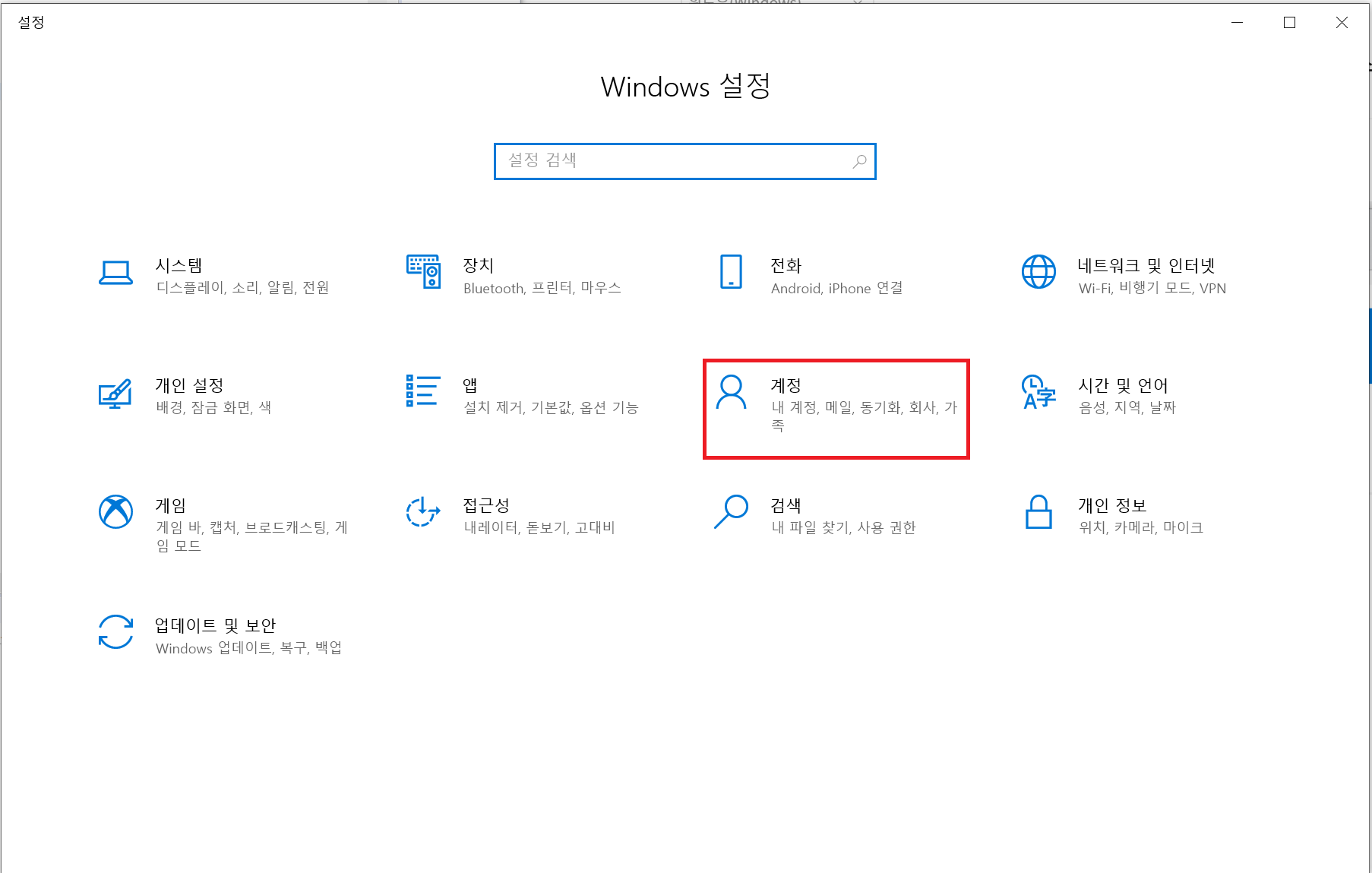
Task: Click the System (시스템) laptop icon
Action: tap(115, 272)
